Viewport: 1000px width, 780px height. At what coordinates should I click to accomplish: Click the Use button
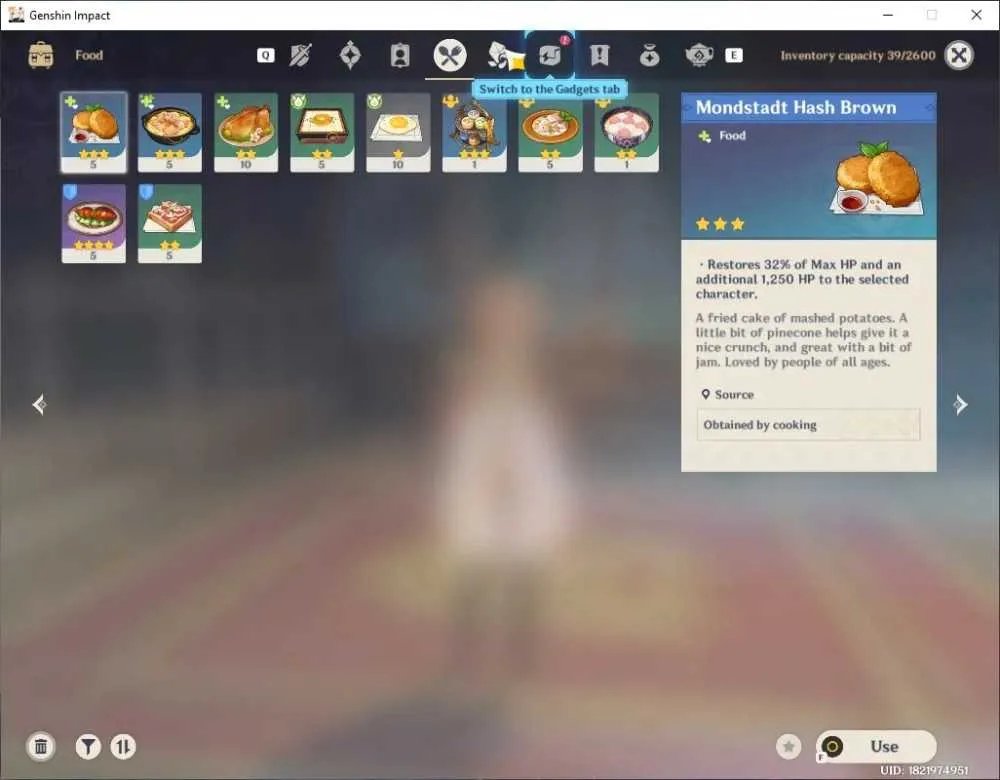(876, 746)
